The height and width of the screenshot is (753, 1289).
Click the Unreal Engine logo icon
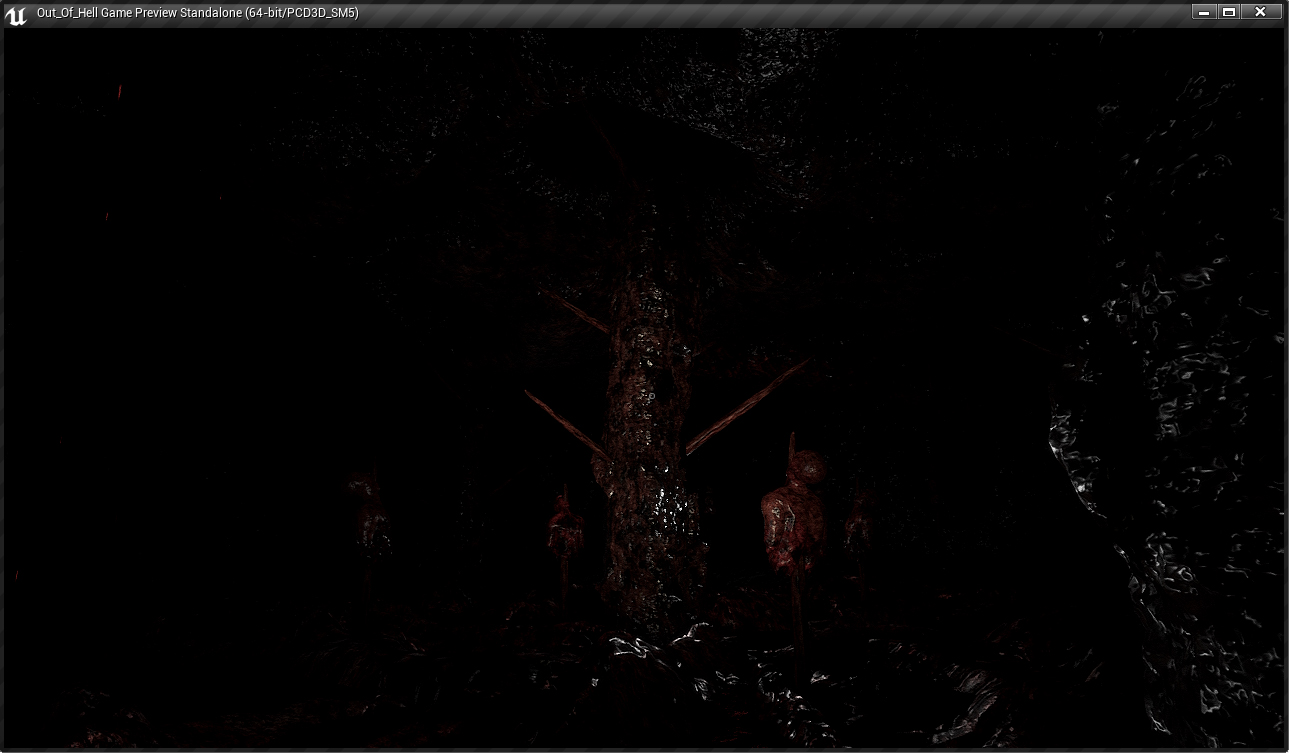click(x=16, y=14)
